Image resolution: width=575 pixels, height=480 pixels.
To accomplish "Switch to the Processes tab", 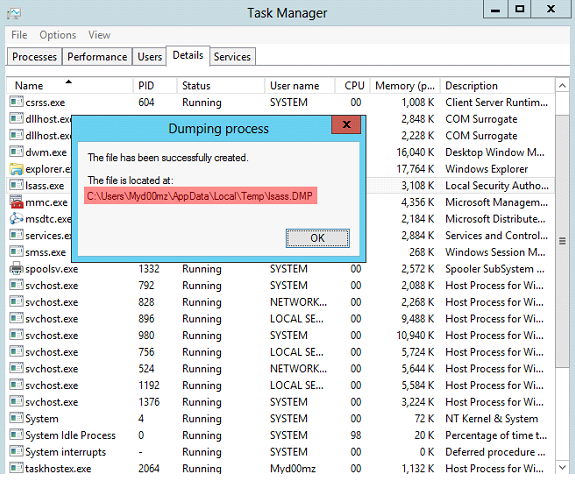I will click(34, 57).
